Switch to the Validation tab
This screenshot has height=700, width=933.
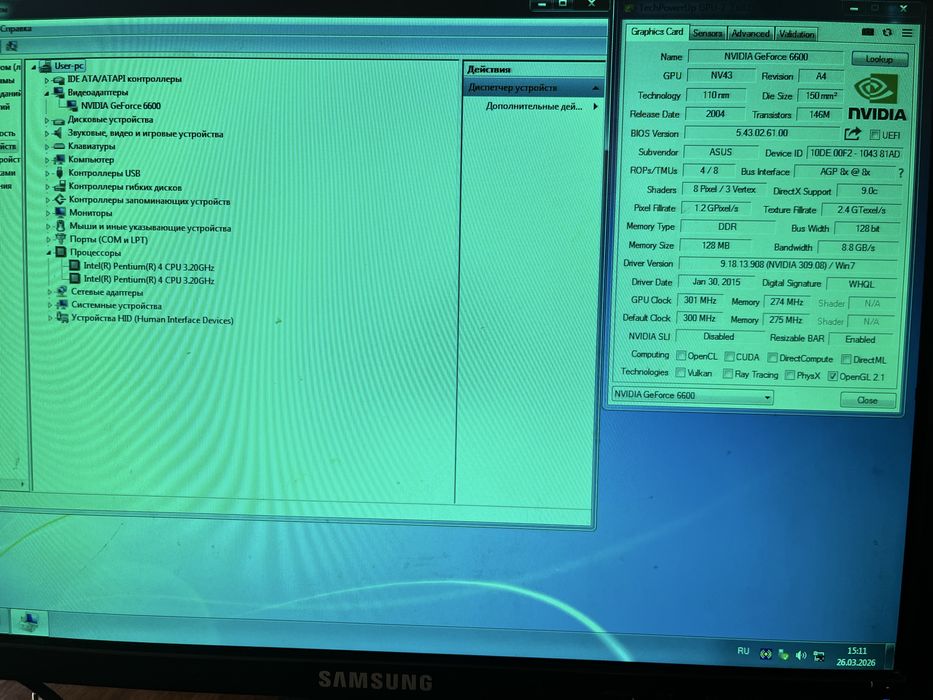click(796, 35)
